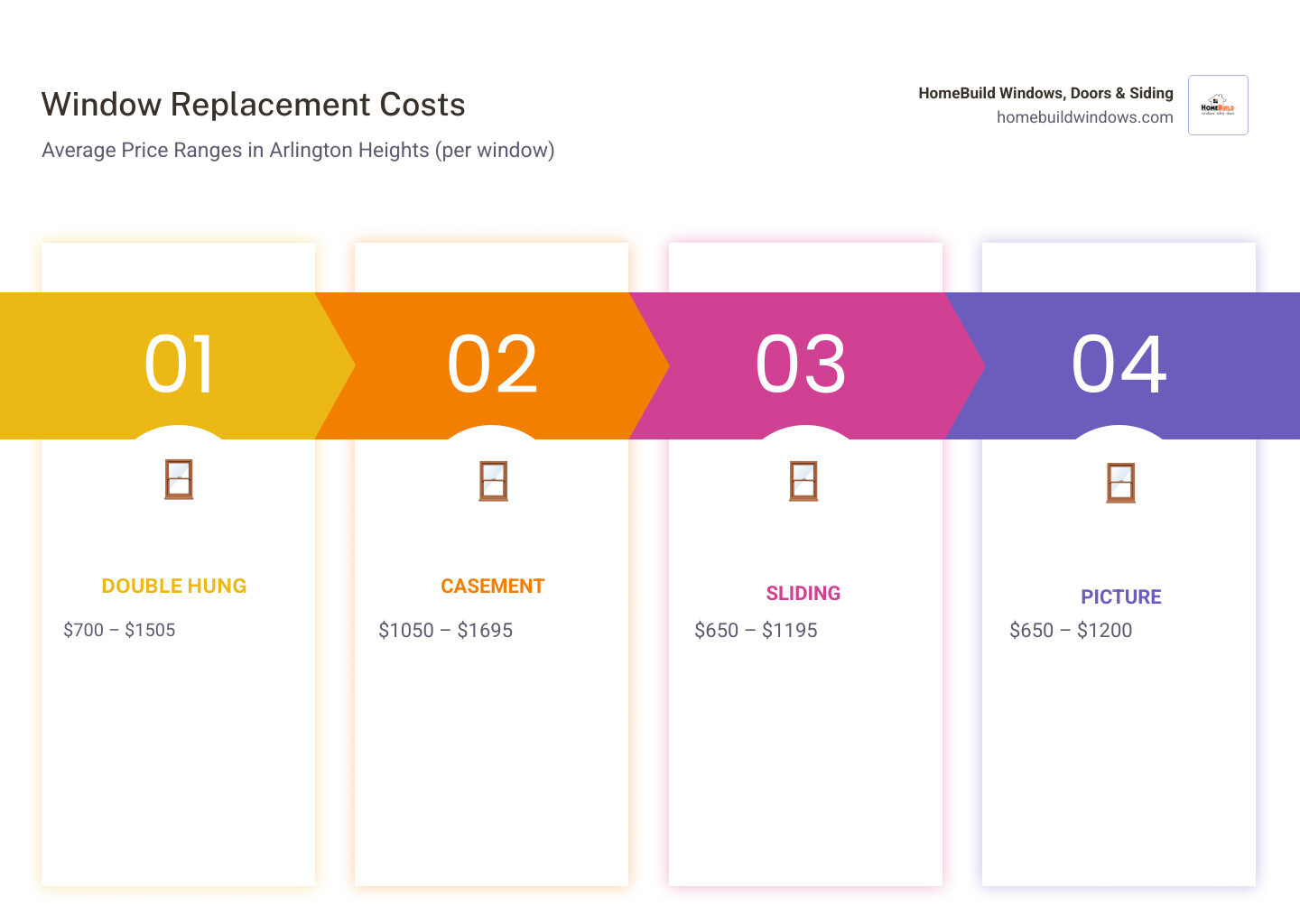Click the orange arrow numbered 02
The image size is (1300, 924).
tap(492, 365)
